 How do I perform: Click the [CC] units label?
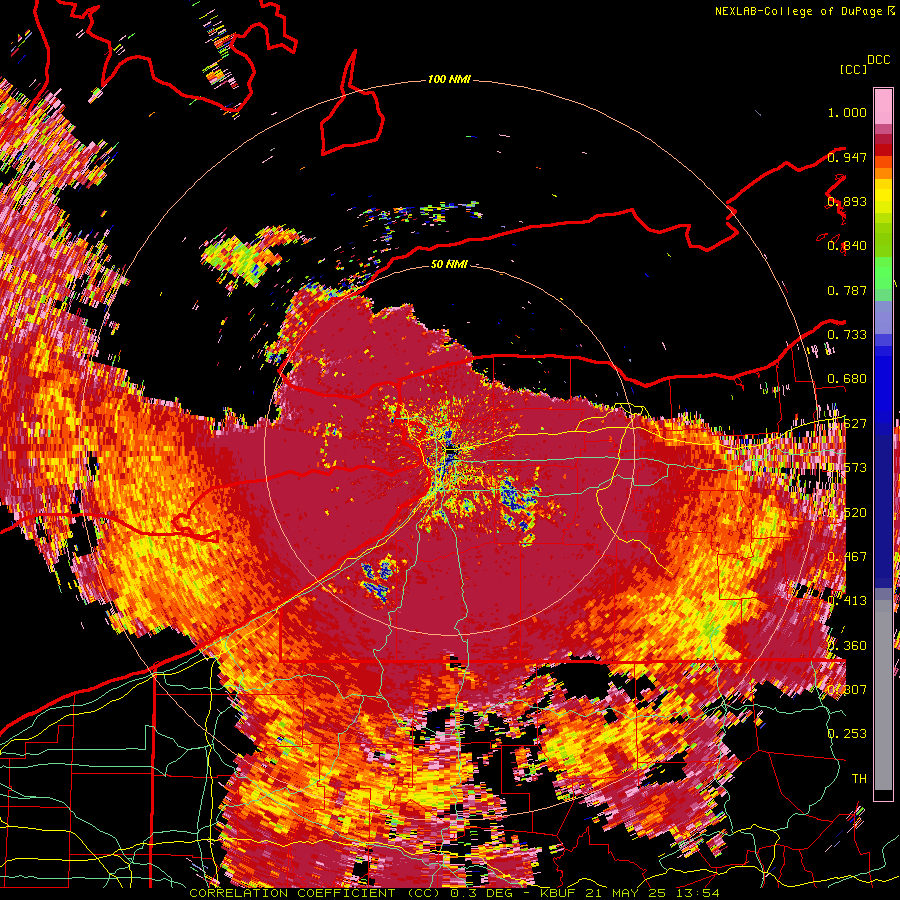[853, 69]
